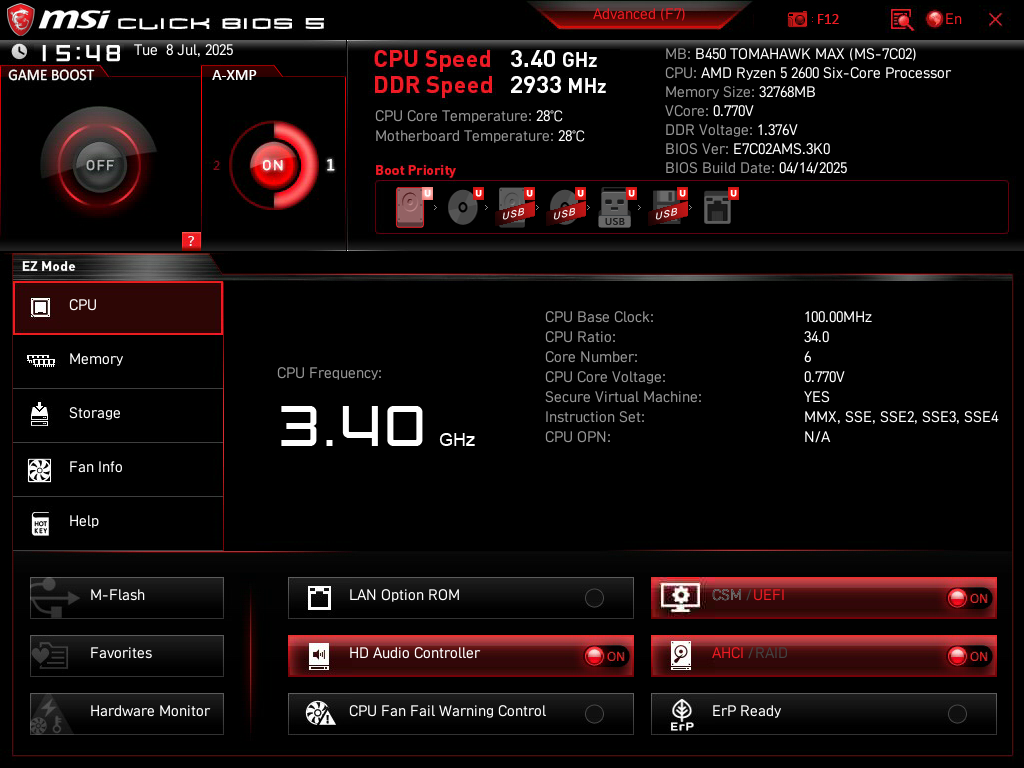Select the USB hard disk boot icon
The width and height of the screenshot is (1024, 768).
(x=515, y=207)
